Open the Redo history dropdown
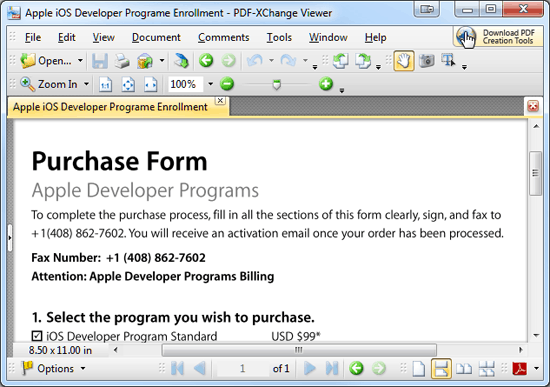 305,61
